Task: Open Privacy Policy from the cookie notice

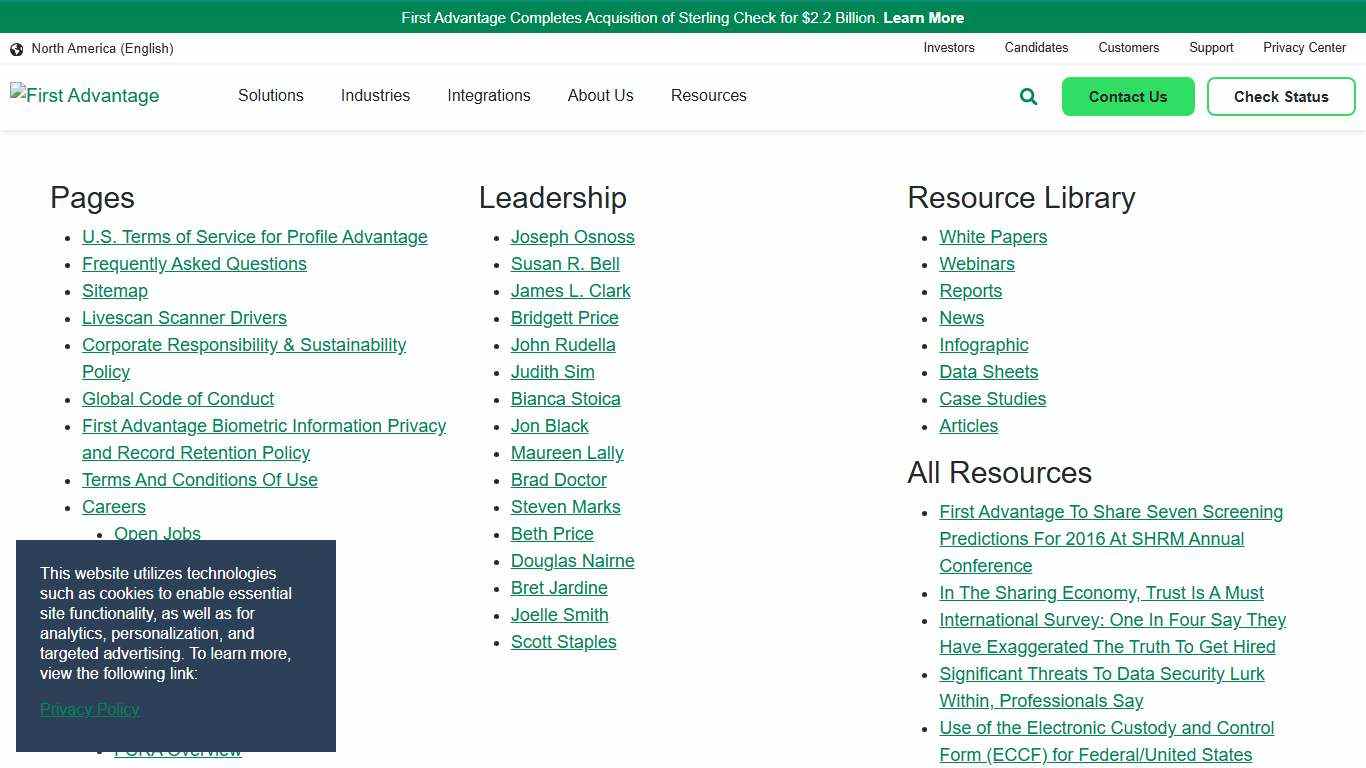Action: (89, 709)
